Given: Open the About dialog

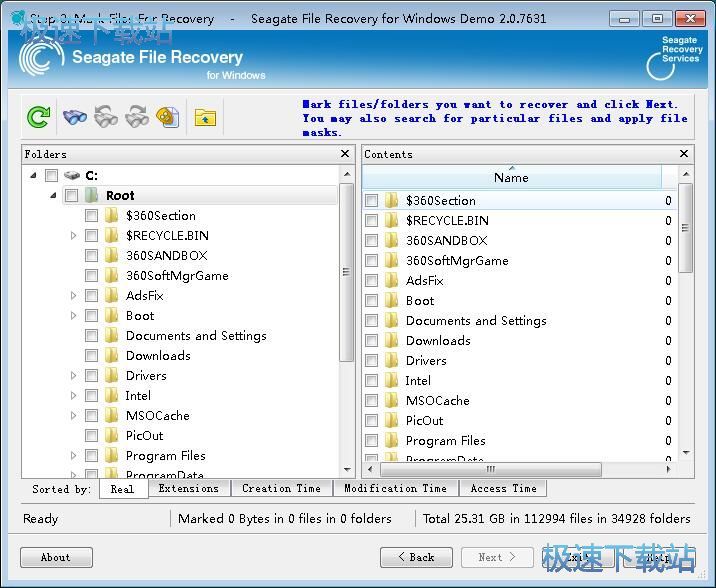Looking at the screenshot, I should click(56, 557).
